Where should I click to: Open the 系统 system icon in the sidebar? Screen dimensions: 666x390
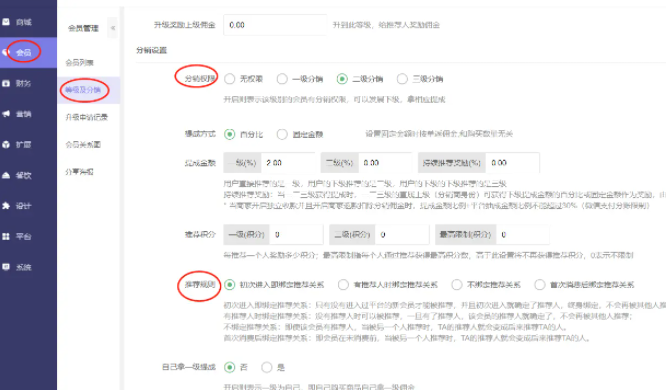pos(6,267)
